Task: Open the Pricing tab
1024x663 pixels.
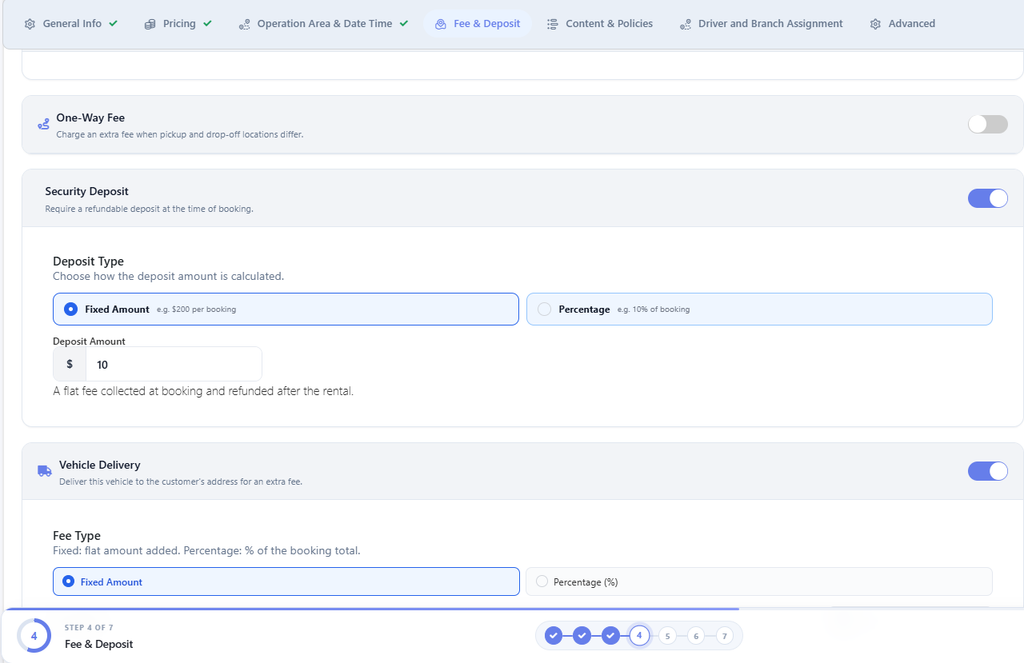Action: click(x=178, y=24)
